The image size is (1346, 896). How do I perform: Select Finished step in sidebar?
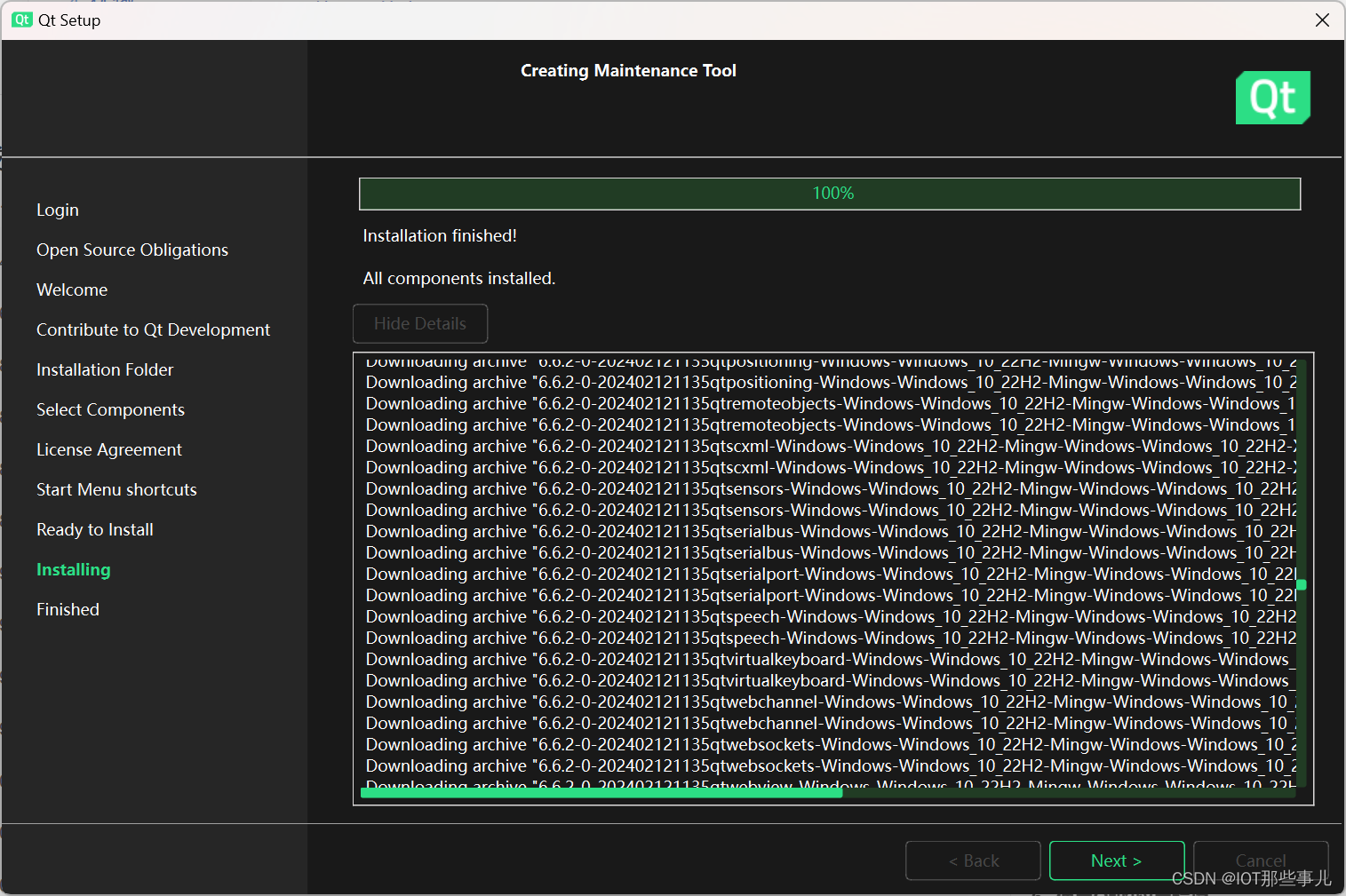68,609
